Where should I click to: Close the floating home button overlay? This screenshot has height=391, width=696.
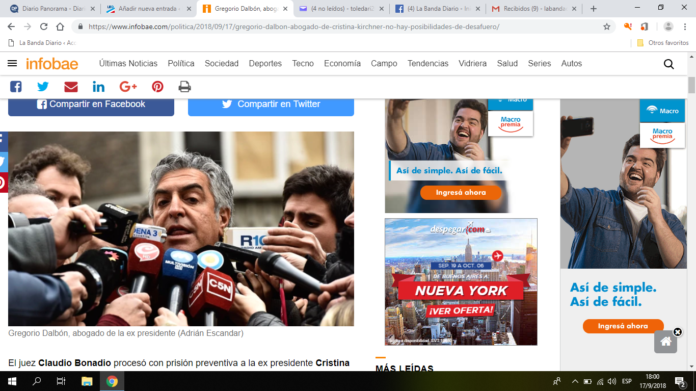click(x=677, y=332)
